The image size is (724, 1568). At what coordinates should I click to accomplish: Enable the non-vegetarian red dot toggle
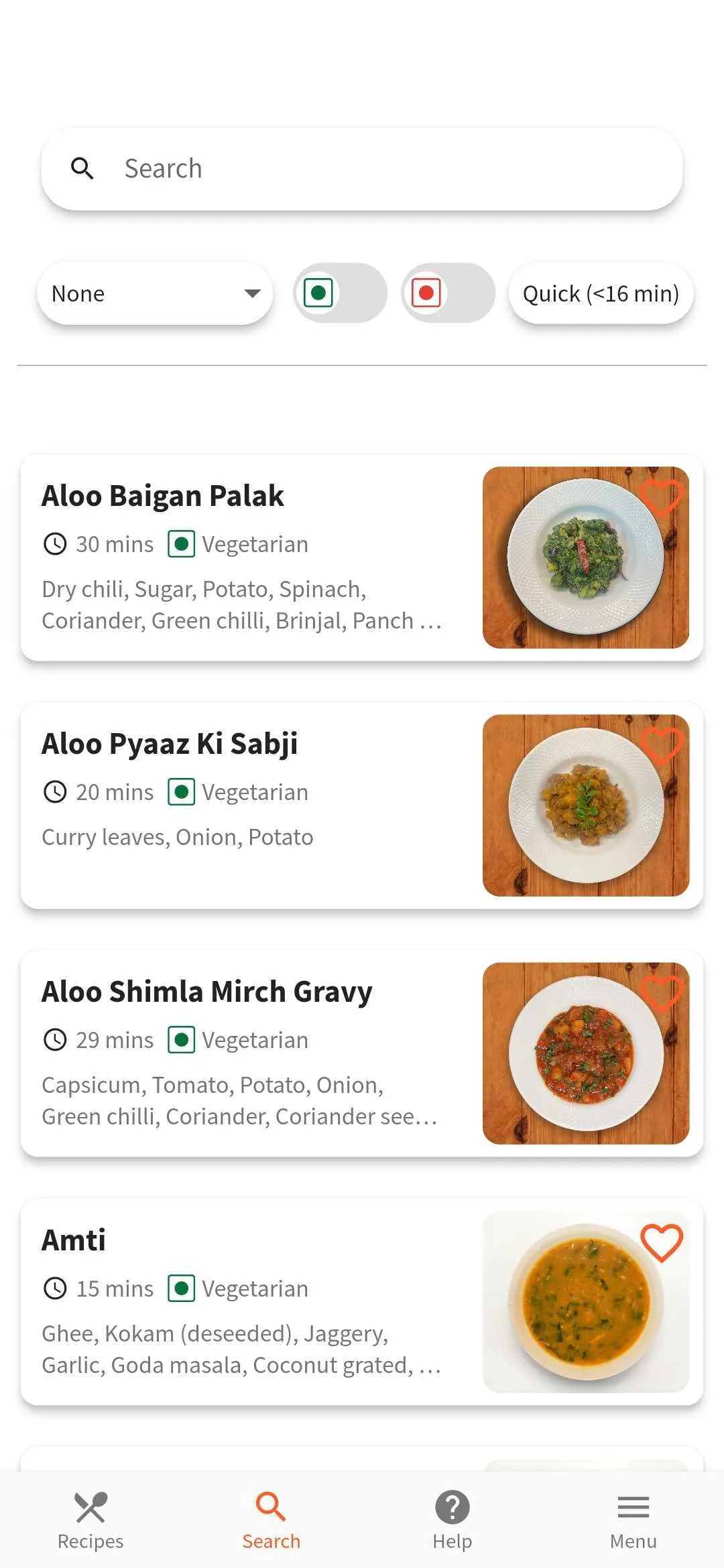[448, 293]
